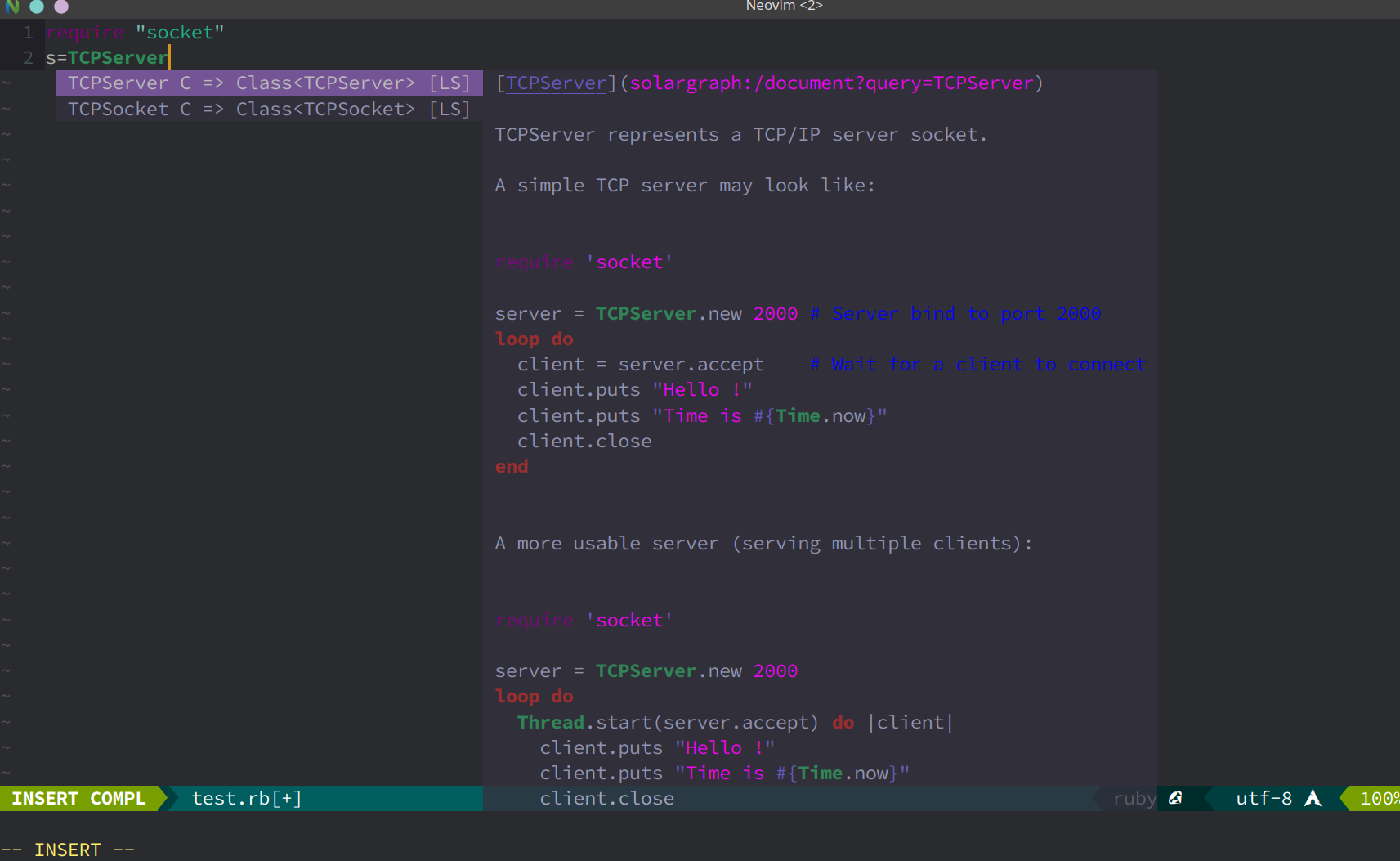1400x861 pixels.
Task: Click line number 2 in the gutter
Action: coord(27,57)
